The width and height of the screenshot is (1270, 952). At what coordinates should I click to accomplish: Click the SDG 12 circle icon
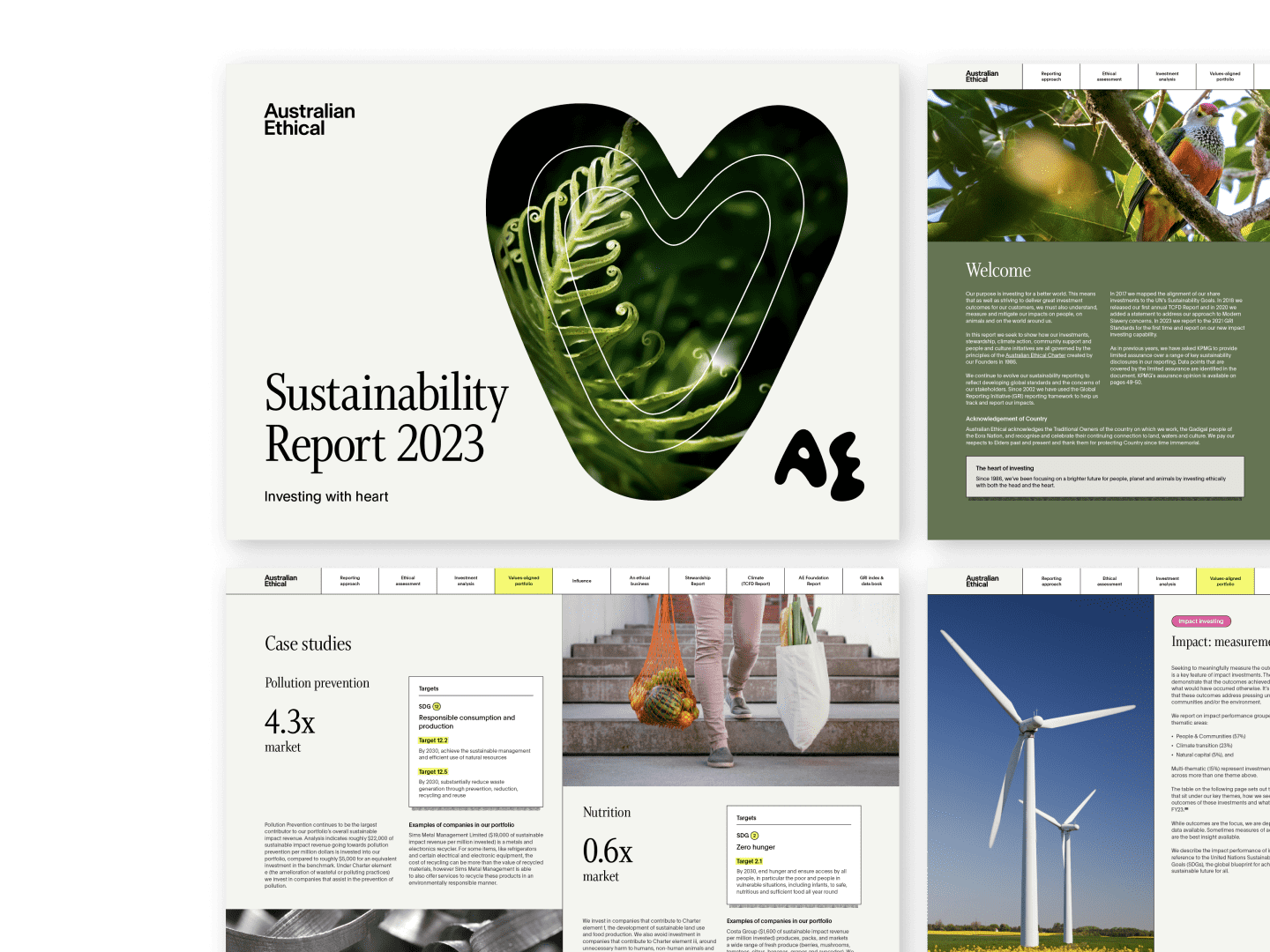click(x=437, y=706)
